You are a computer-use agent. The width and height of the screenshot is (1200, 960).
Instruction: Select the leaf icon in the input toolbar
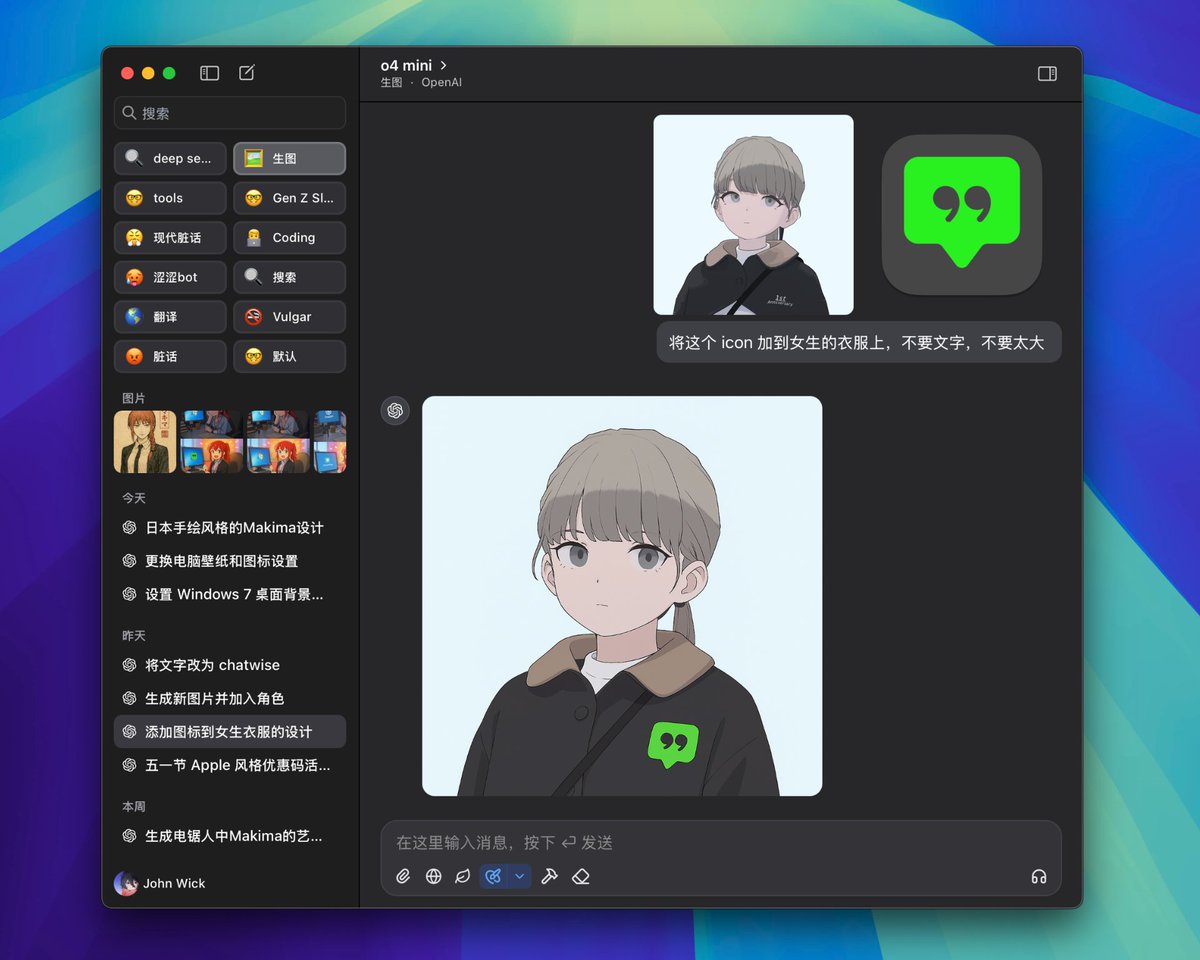[462, 876]
